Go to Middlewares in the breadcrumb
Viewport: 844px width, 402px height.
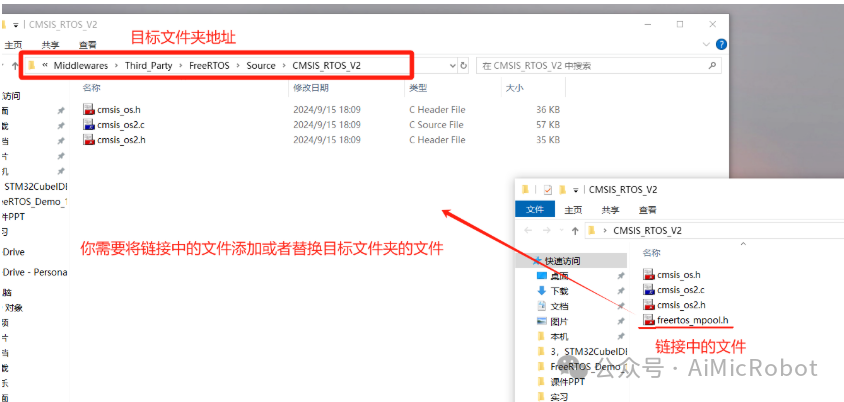(x=80, y=65)
